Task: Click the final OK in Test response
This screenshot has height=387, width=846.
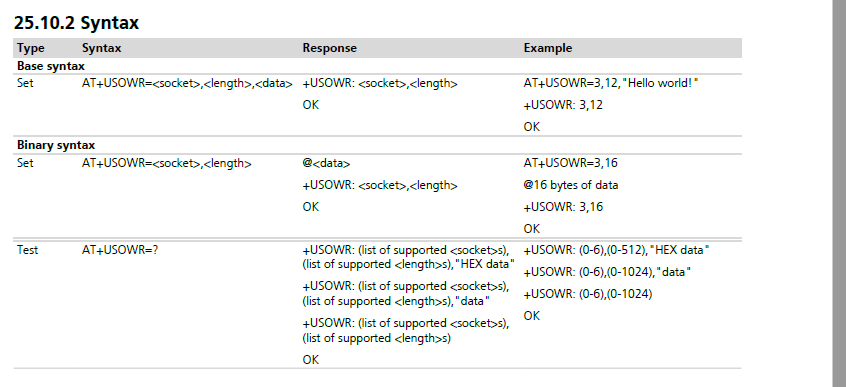Action: coord(310,360)
